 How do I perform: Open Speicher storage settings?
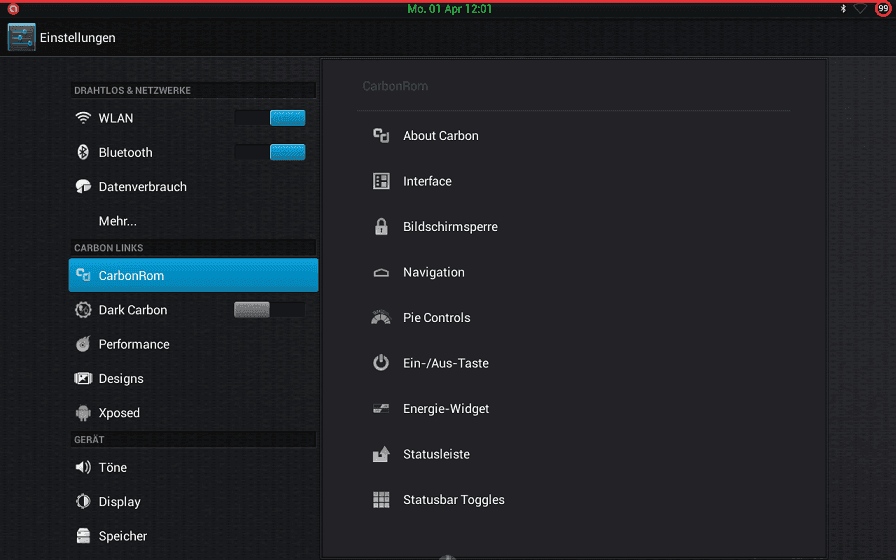pos(193,536)
